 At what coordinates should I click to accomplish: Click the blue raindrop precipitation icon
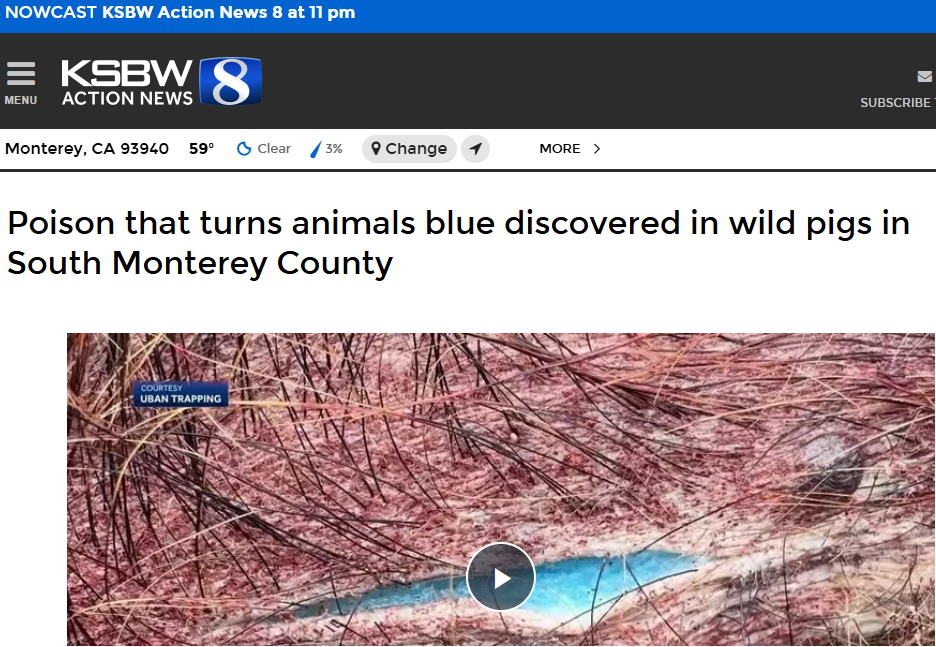tap(315, 149)
